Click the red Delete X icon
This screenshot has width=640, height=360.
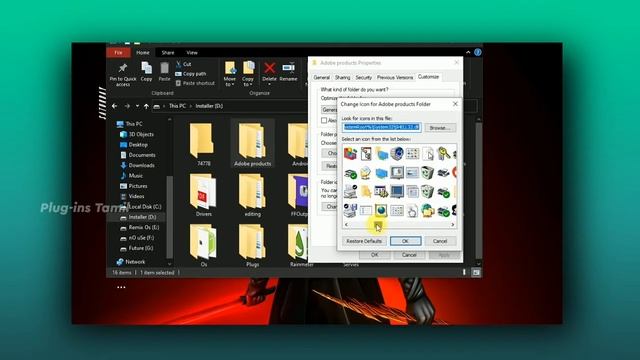(269, 68)
